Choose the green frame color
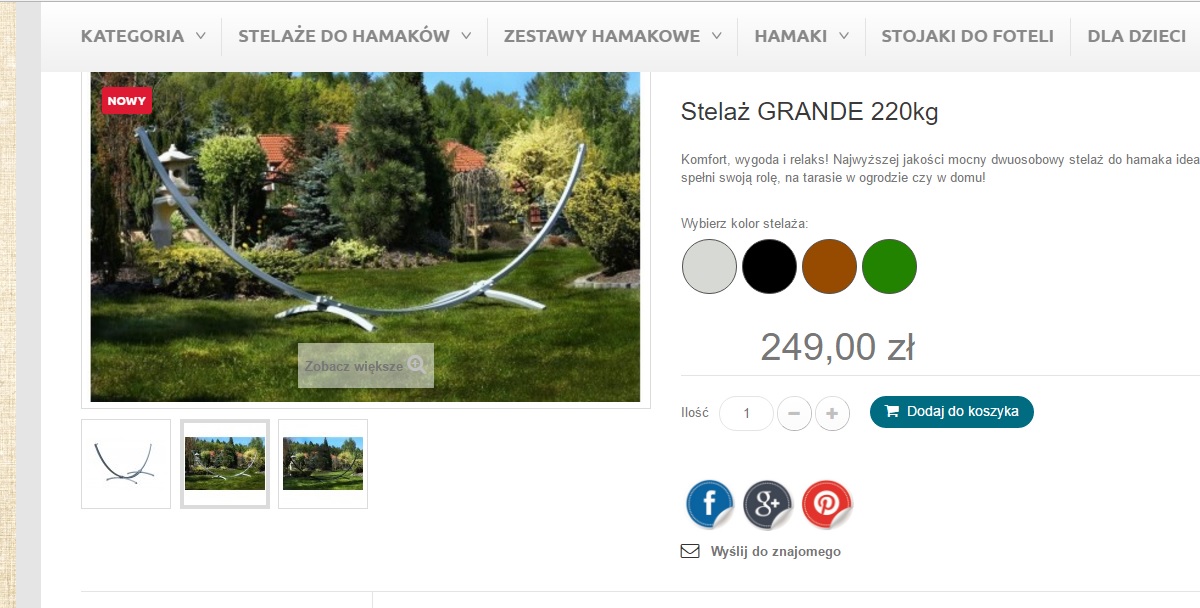This screenshot has width=1200, height=608. (x=889, y=267)
